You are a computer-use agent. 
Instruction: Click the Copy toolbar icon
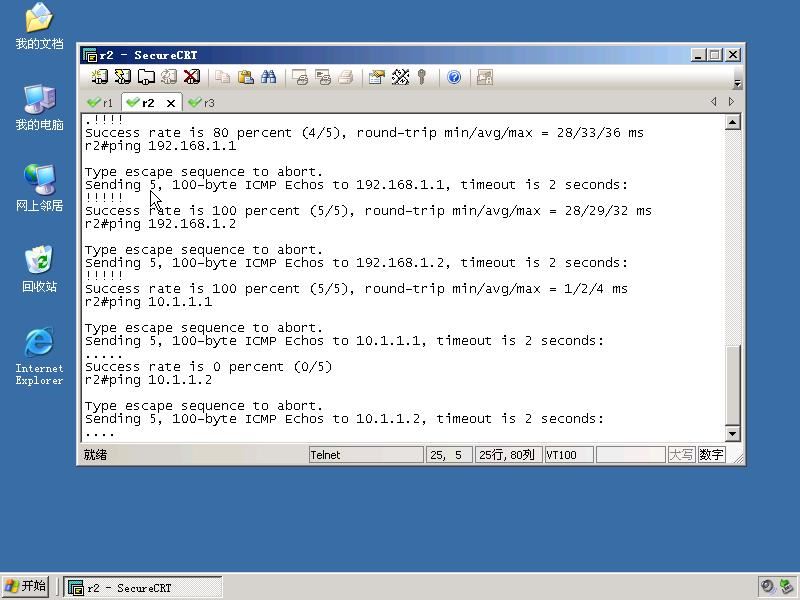tap(222, 77)
